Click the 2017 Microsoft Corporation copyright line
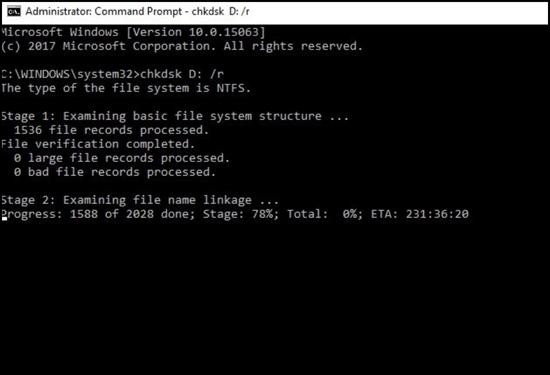Screen dimensions: 550x375 pos(181,46)
